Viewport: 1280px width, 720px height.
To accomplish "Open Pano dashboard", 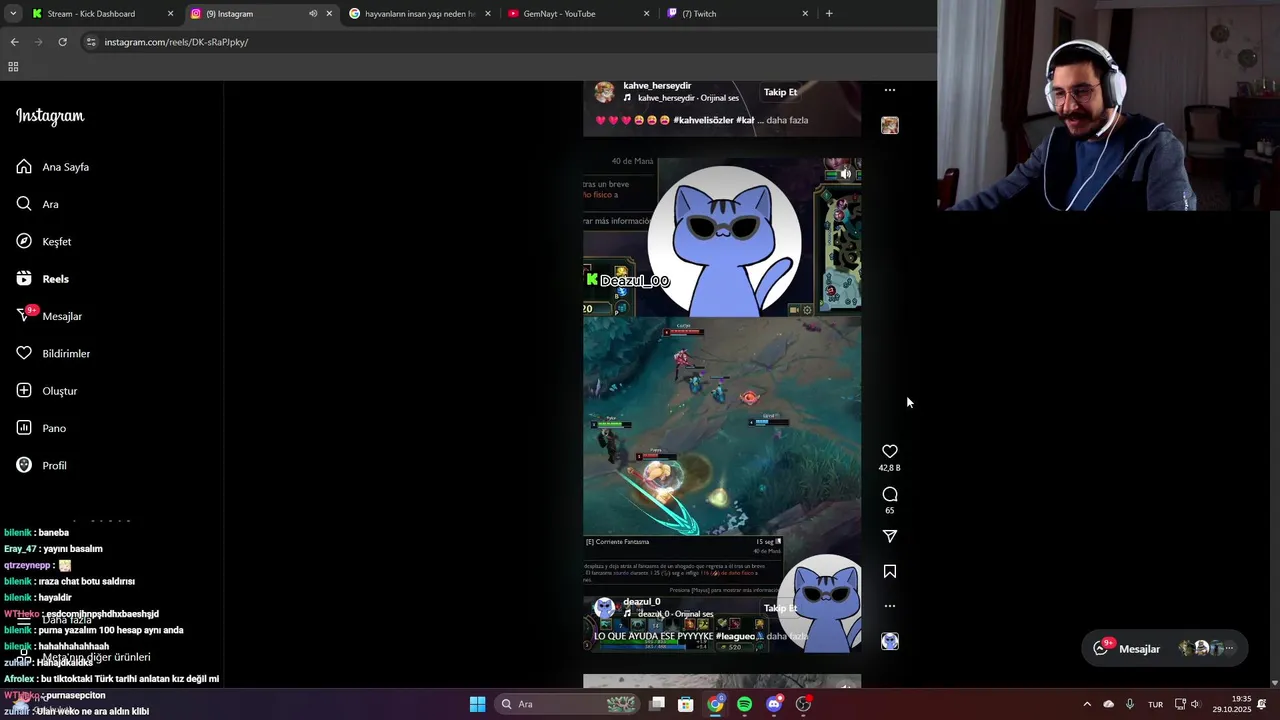I will click(x=41, y=428).
